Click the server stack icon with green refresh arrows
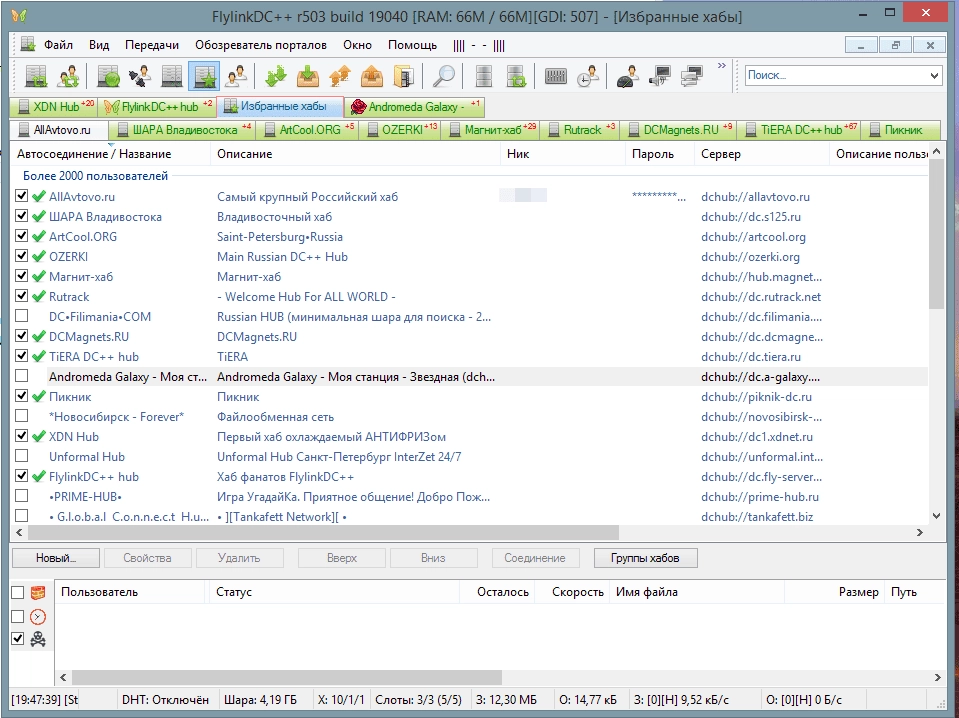This screenshot has height=718, width=959. (516, 76)
